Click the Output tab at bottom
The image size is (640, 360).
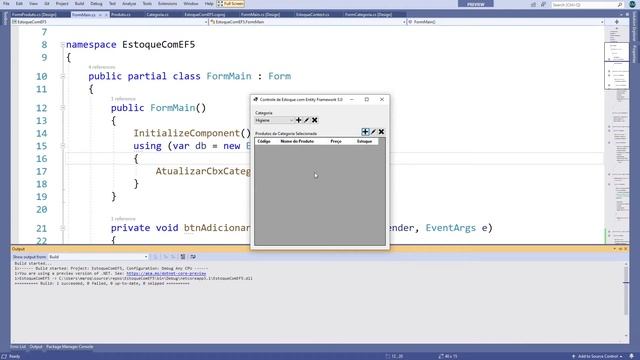pos(36,347)
